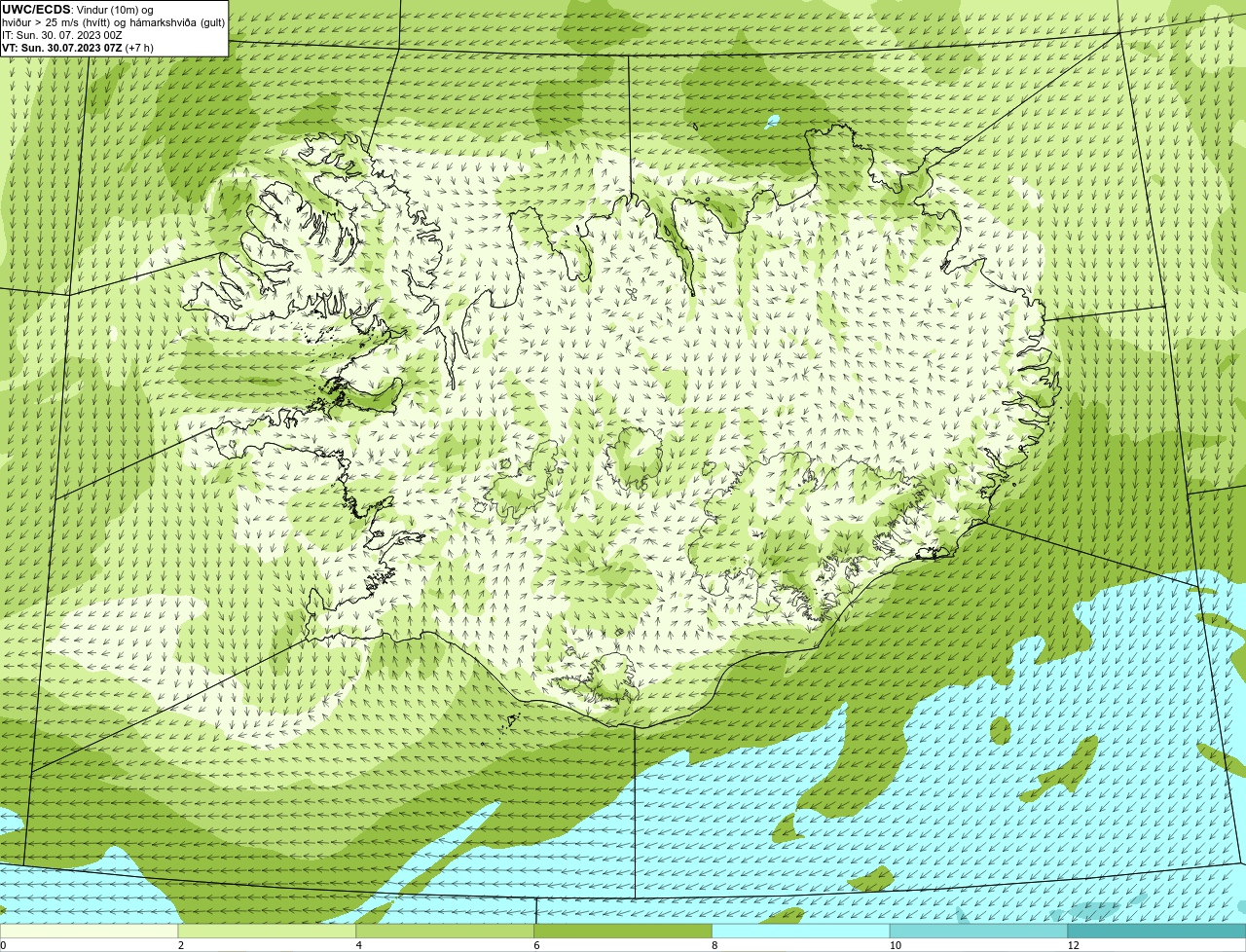Click the dark green 6–8 legend segment
1246x952 pixels.
coord(623,932)
